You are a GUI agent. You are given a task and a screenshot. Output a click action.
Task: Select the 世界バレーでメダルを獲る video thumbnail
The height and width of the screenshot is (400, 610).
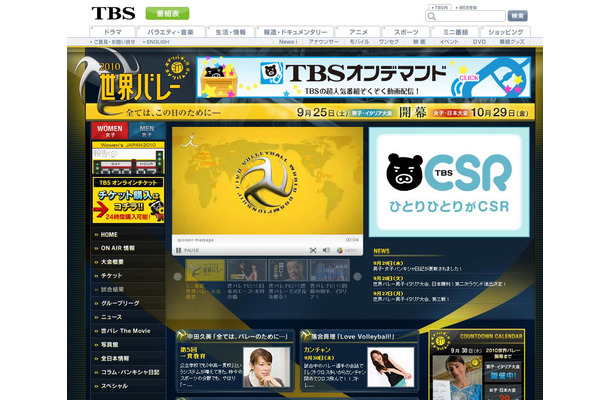tap(288, 270)
